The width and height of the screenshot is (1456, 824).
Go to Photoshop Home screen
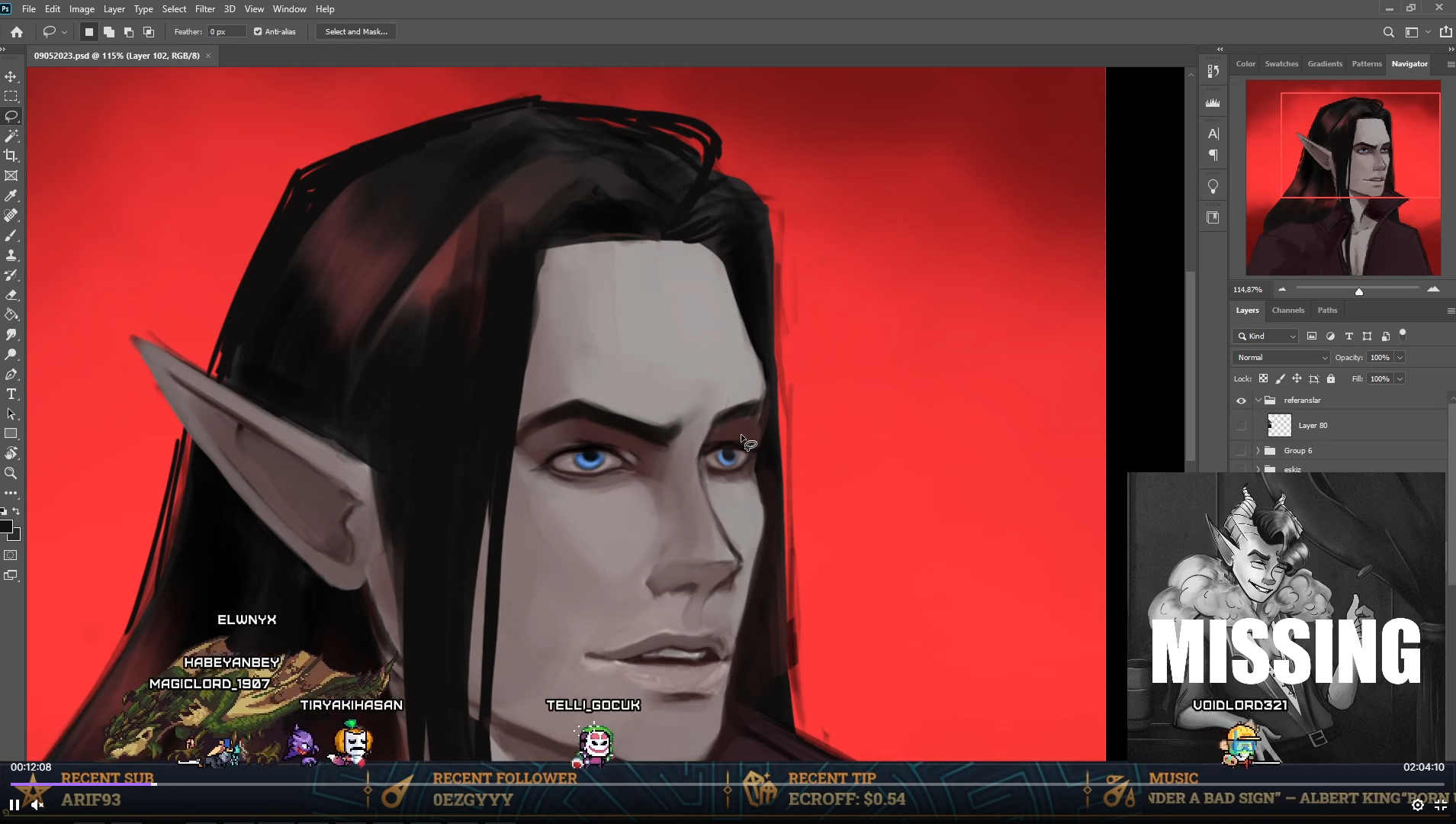pos(17,31)
